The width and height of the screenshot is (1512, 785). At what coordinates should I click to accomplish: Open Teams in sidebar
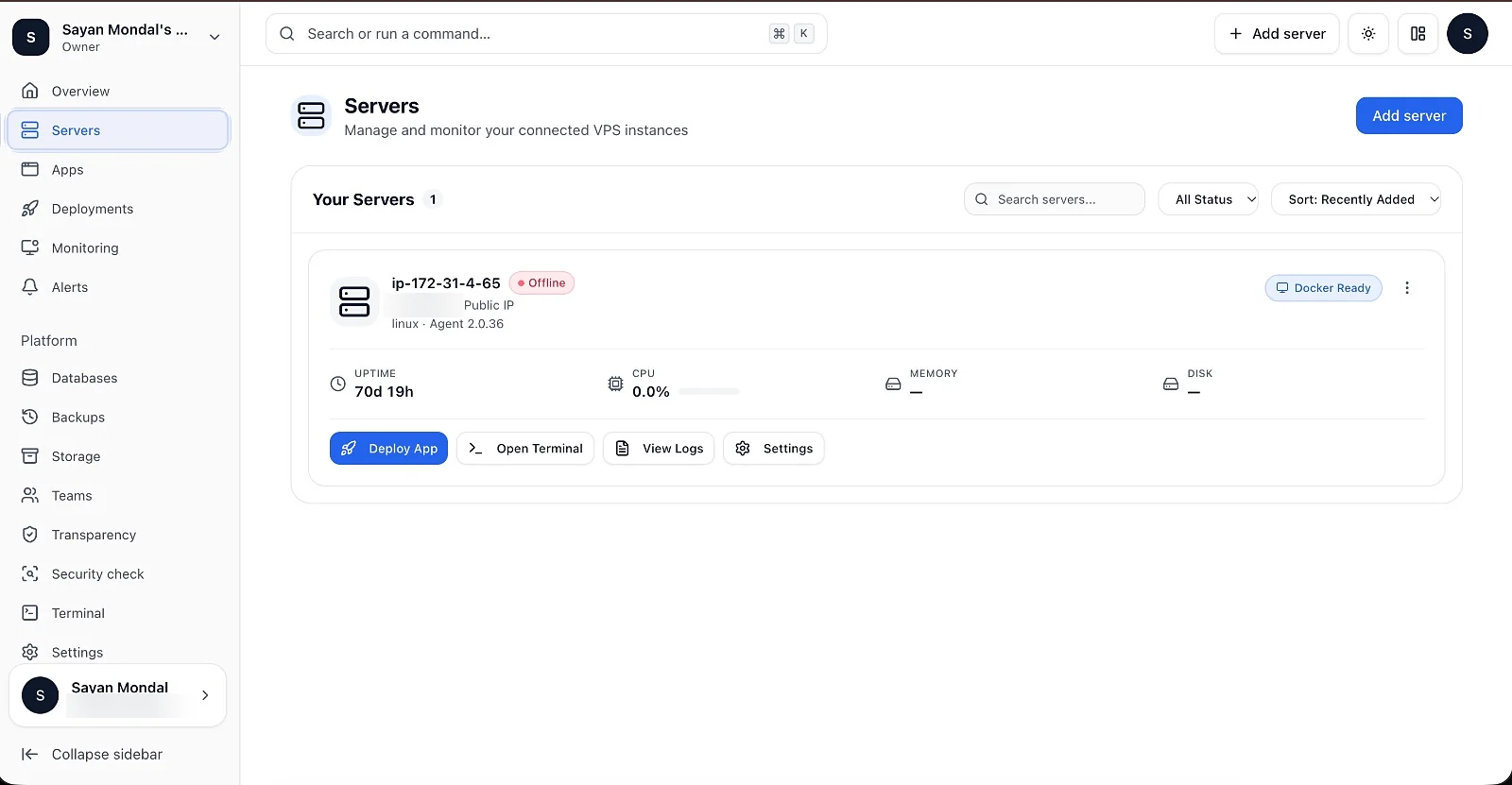tap(118, 495)
